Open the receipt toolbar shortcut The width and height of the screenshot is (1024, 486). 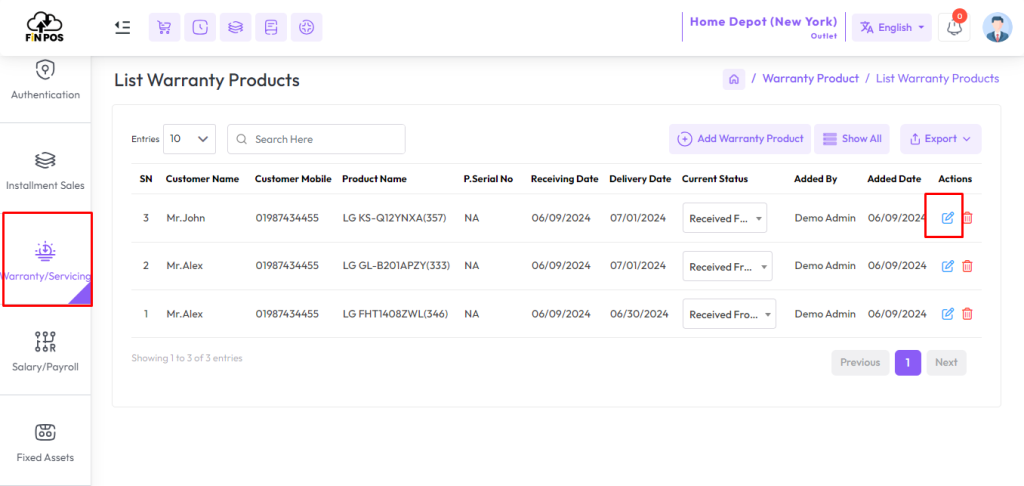tap(271, 27)
